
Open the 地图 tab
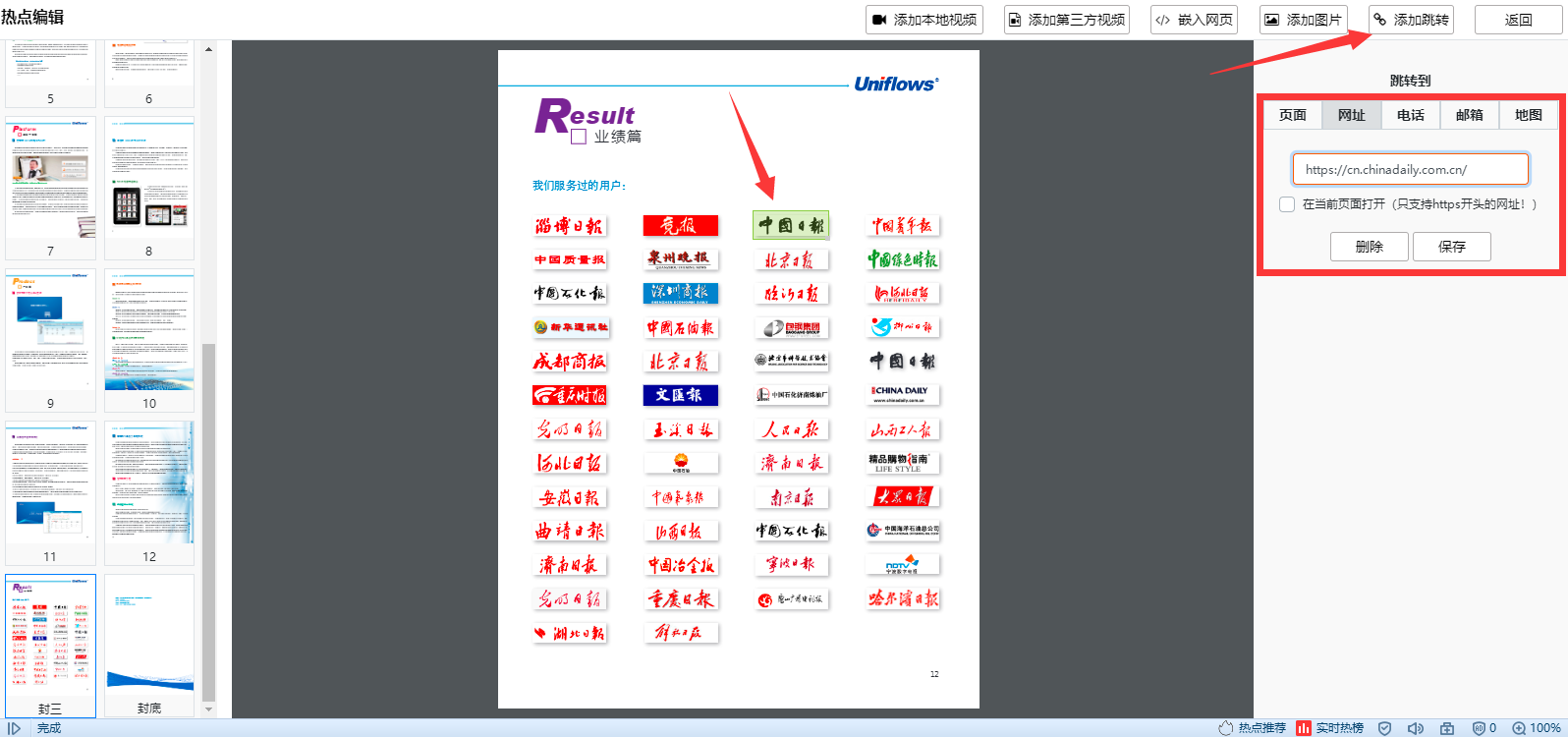tap(1529, 115)
